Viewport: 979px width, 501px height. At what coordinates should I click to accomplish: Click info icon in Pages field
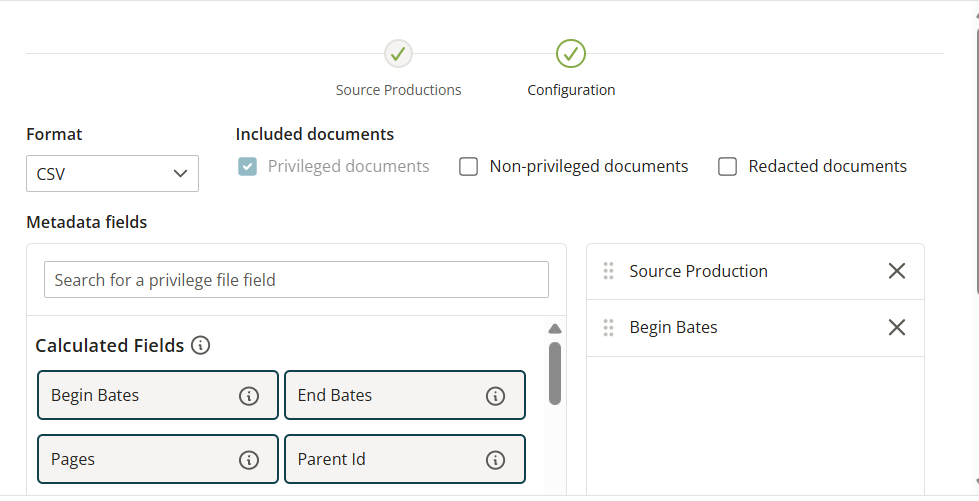tap(249, 460)
